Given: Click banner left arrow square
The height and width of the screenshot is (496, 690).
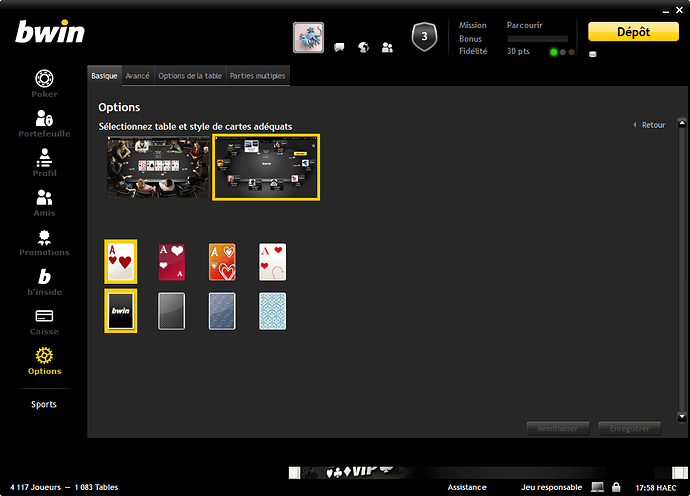Looking at the screenshot, I should coord(294,473).
